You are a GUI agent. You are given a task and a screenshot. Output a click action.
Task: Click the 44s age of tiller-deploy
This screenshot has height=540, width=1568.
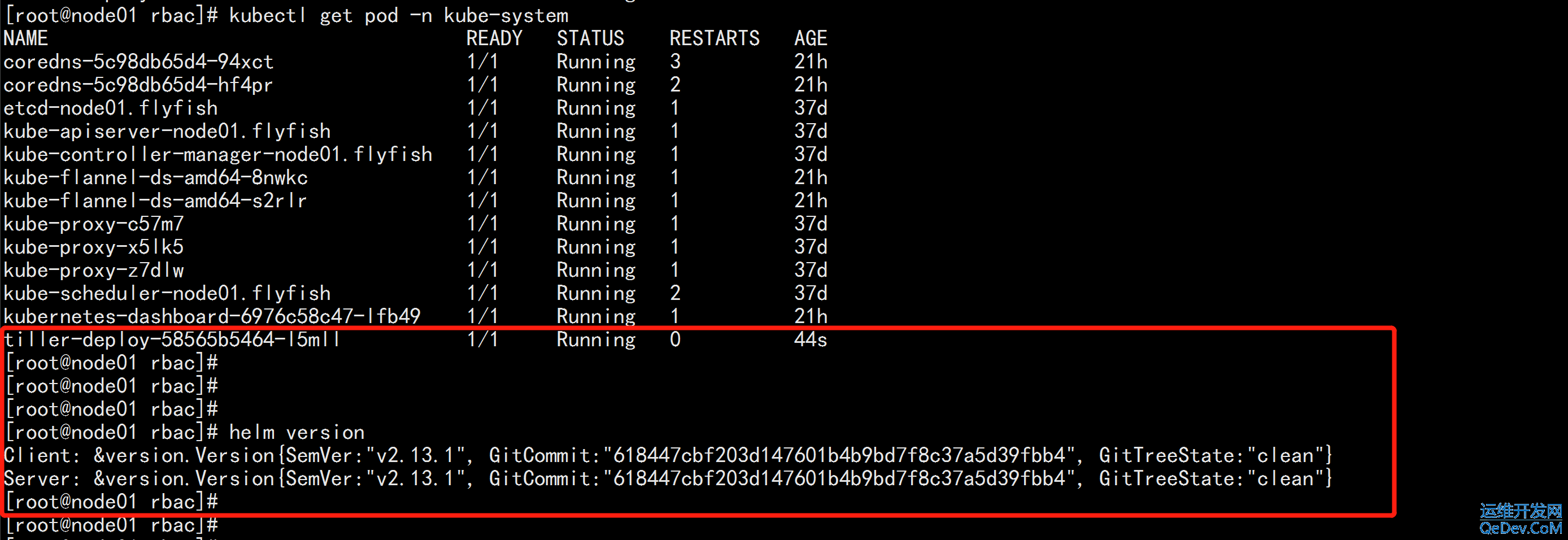coord(811,339)
